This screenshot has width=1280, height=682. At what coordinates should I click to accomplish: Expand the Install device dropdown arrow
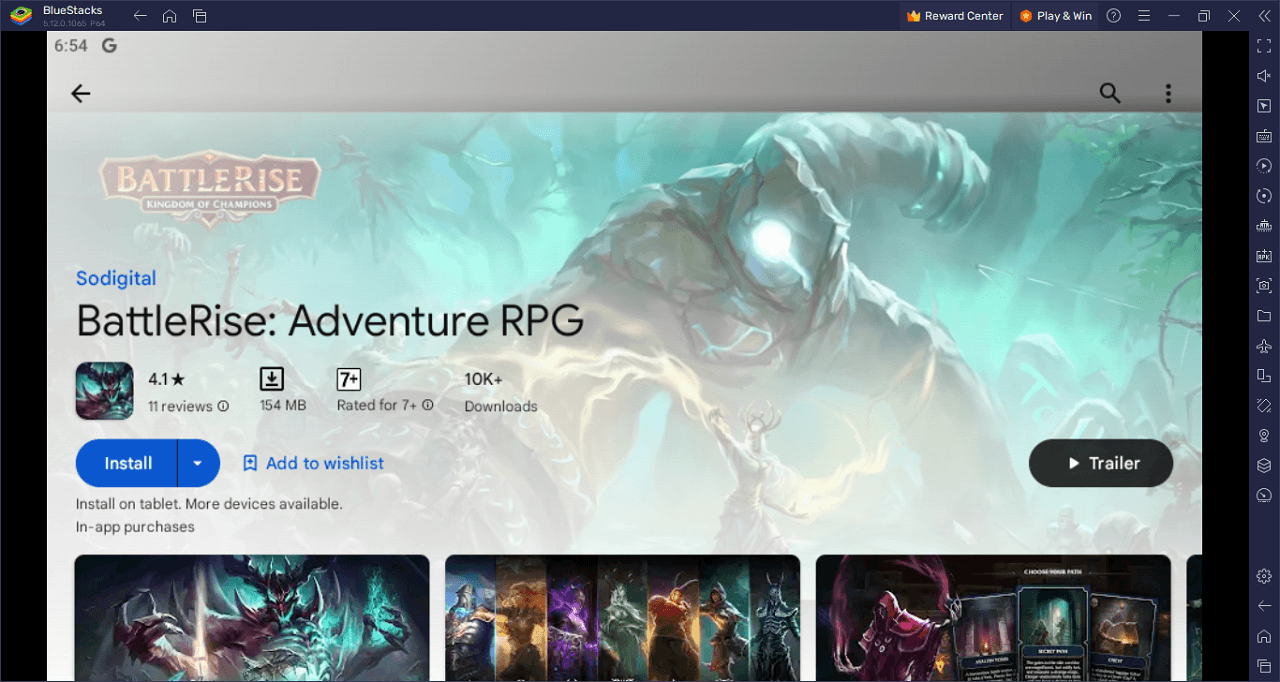point(198,463)
